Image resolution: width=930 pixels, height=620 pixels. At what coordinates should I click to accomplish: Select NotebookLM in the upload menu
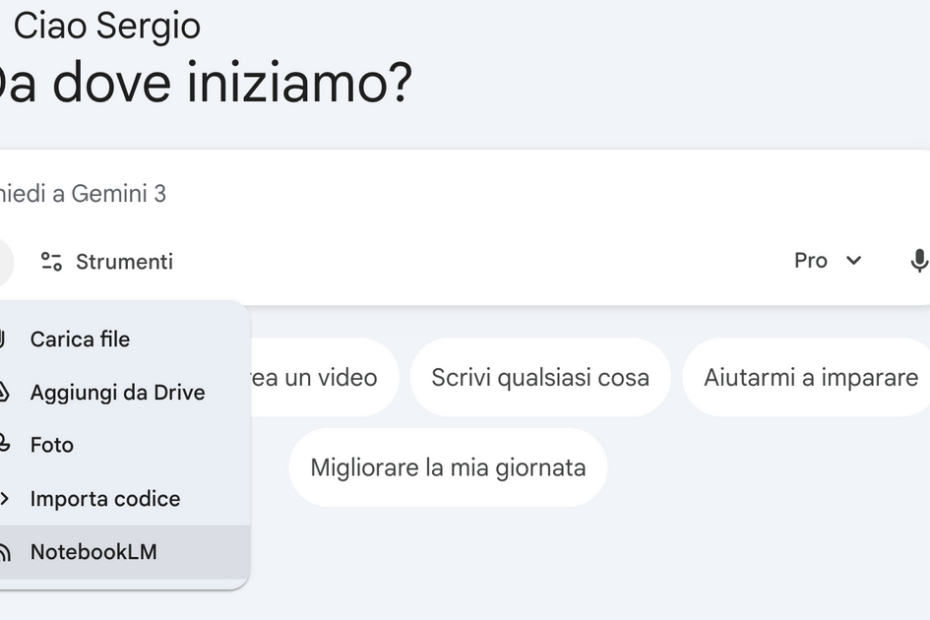point(93,552)
